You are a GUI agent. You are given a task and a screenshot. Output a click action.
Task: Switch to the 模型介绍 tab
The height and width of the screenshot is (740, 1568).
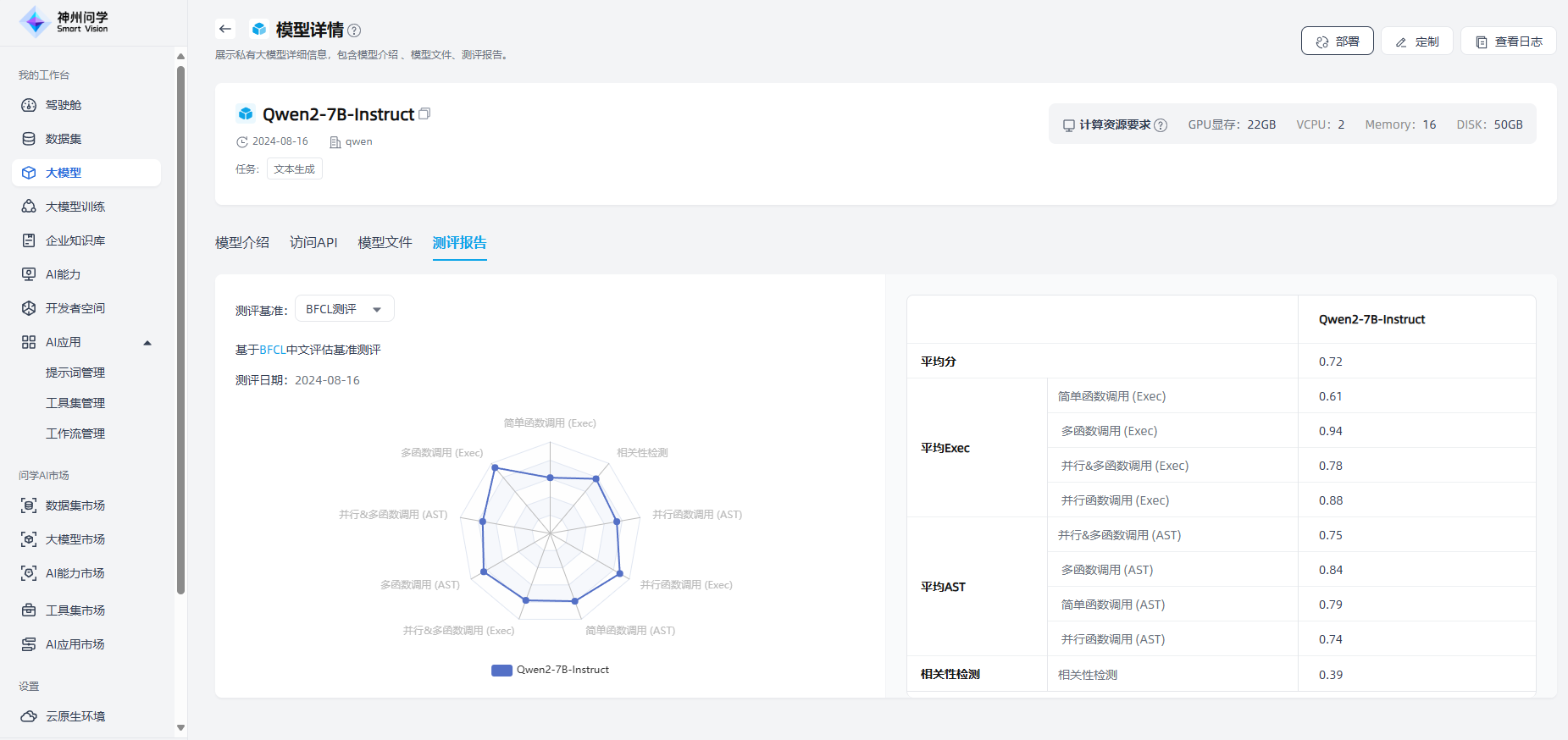tap(242, 243)
